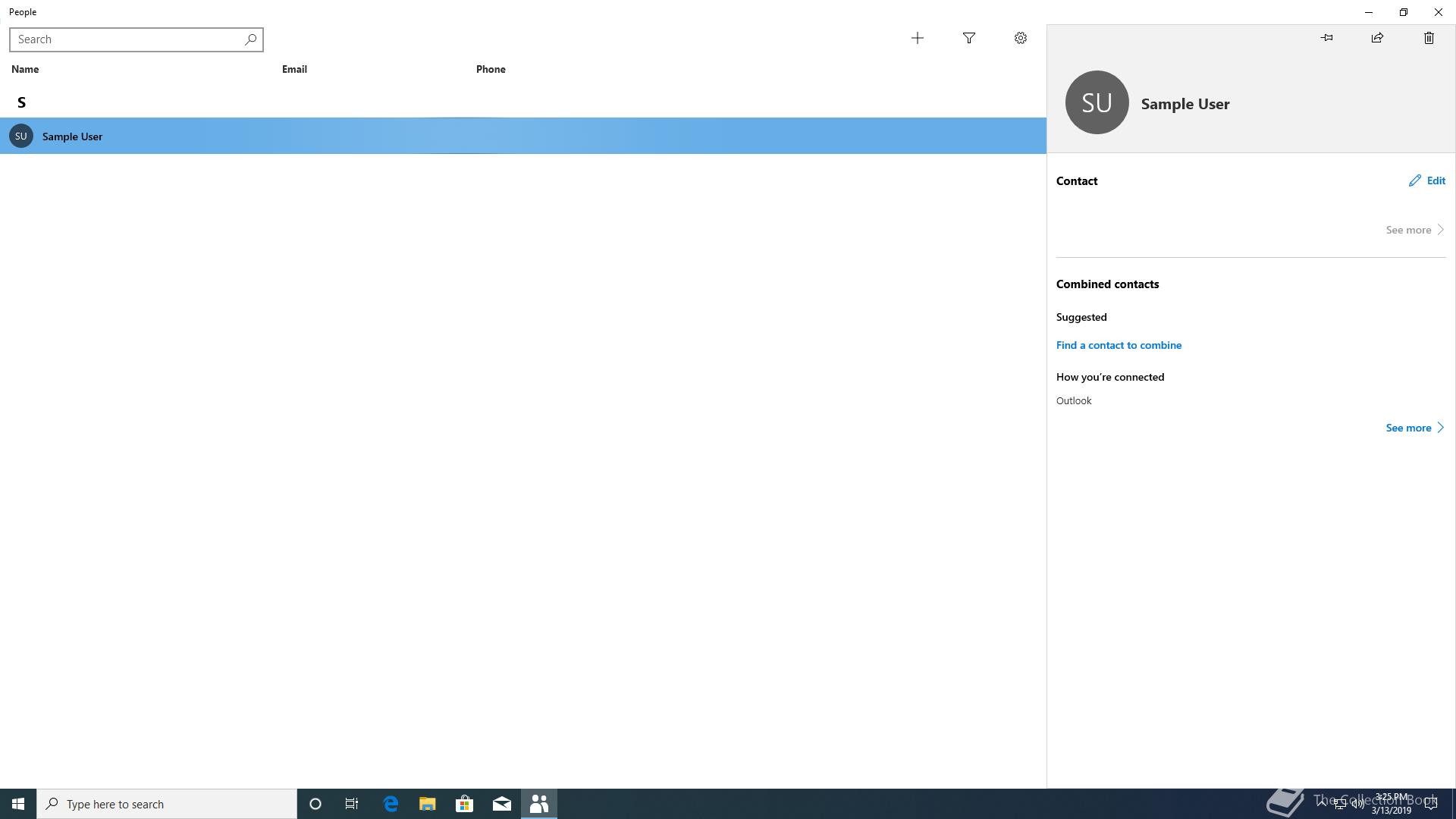Click the search magnifier icon
Screen dimensions: 1456x819
pyautogui.click(x=250, y=39)
